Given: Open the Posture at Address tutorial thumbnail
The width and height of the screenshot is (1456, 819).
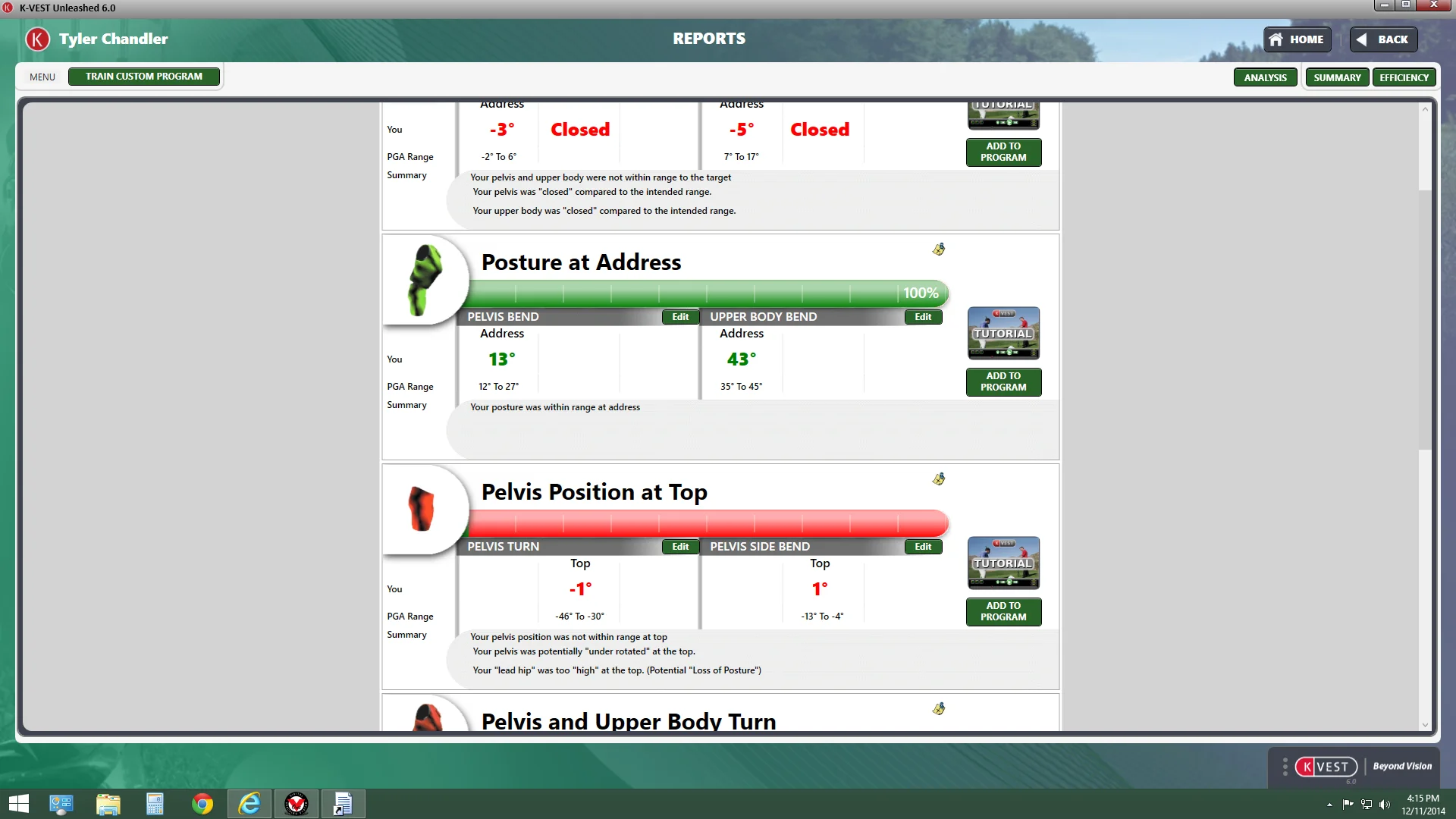Looking at the screenshot, I should (1003, 333).
